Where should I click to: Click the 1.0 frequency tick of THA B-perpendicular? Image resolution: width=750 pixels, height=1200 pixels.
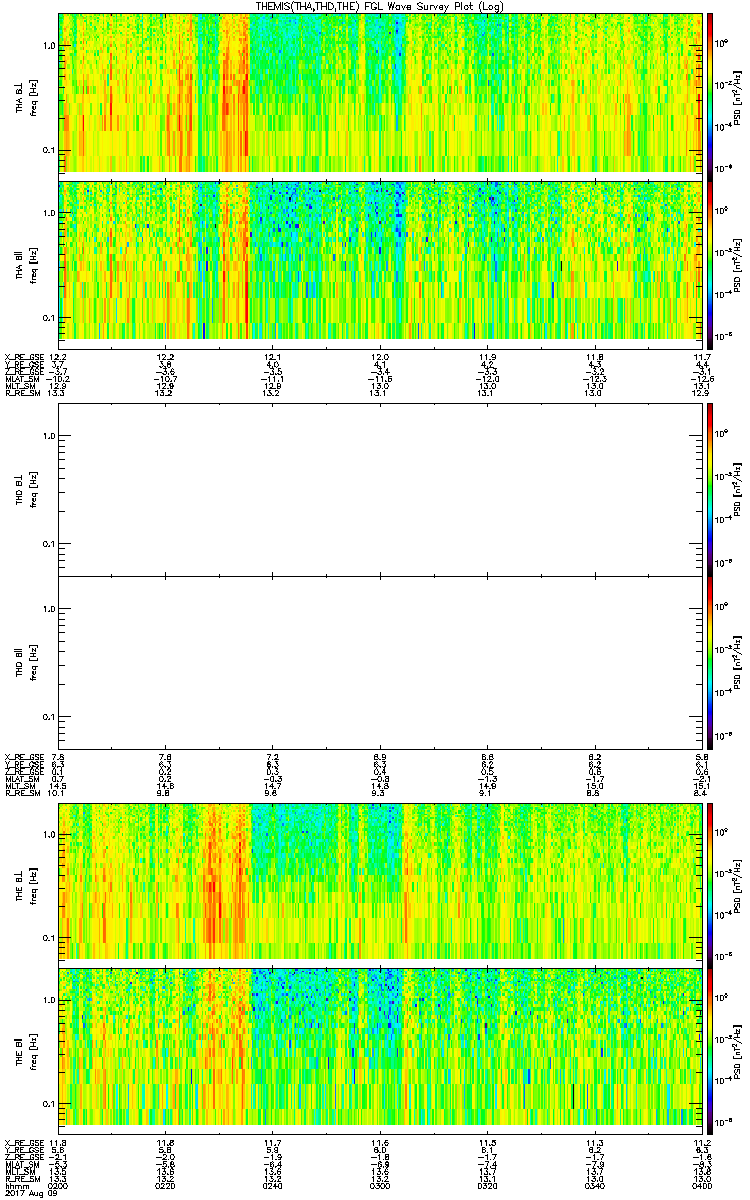(49, 46)
